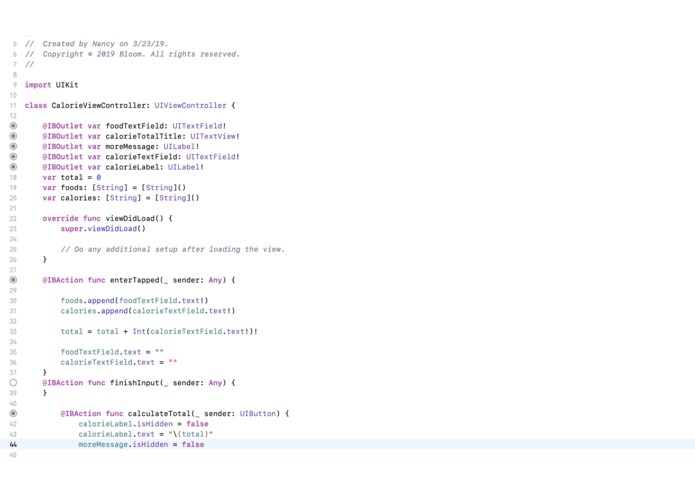Screen dimensions: 695x494
Task: Click the finishInput function name
Action: click(x=134, y=382)
